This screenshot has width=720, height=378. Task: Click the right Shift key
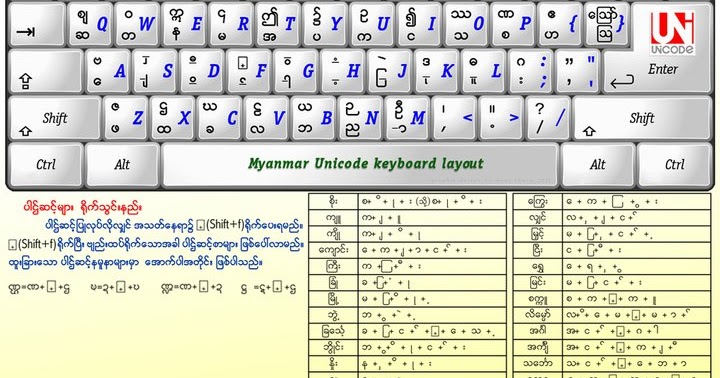(642, 118)
